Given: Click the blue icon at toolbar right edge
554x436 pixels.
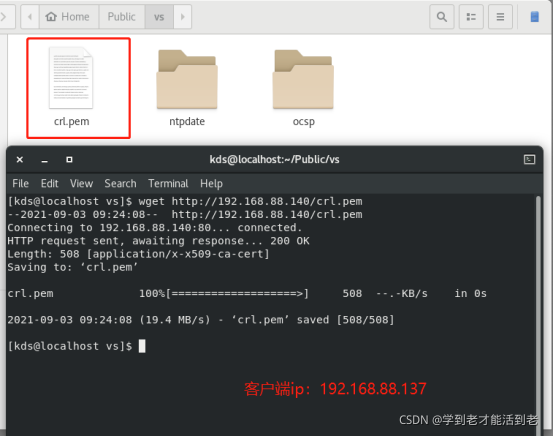Looking at the screenshot, I should [x=535, y=17].
